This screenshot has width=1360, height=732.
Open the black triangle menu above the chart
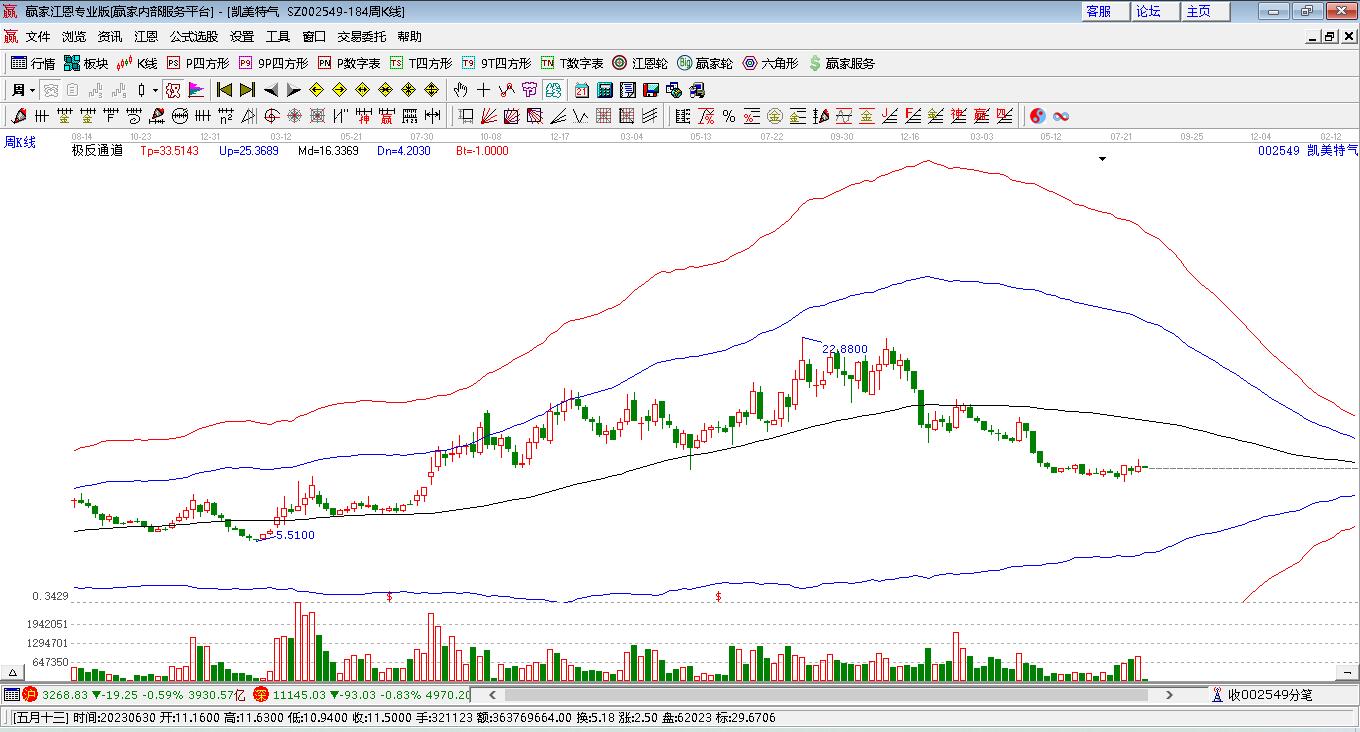(x=1102, y=158)
